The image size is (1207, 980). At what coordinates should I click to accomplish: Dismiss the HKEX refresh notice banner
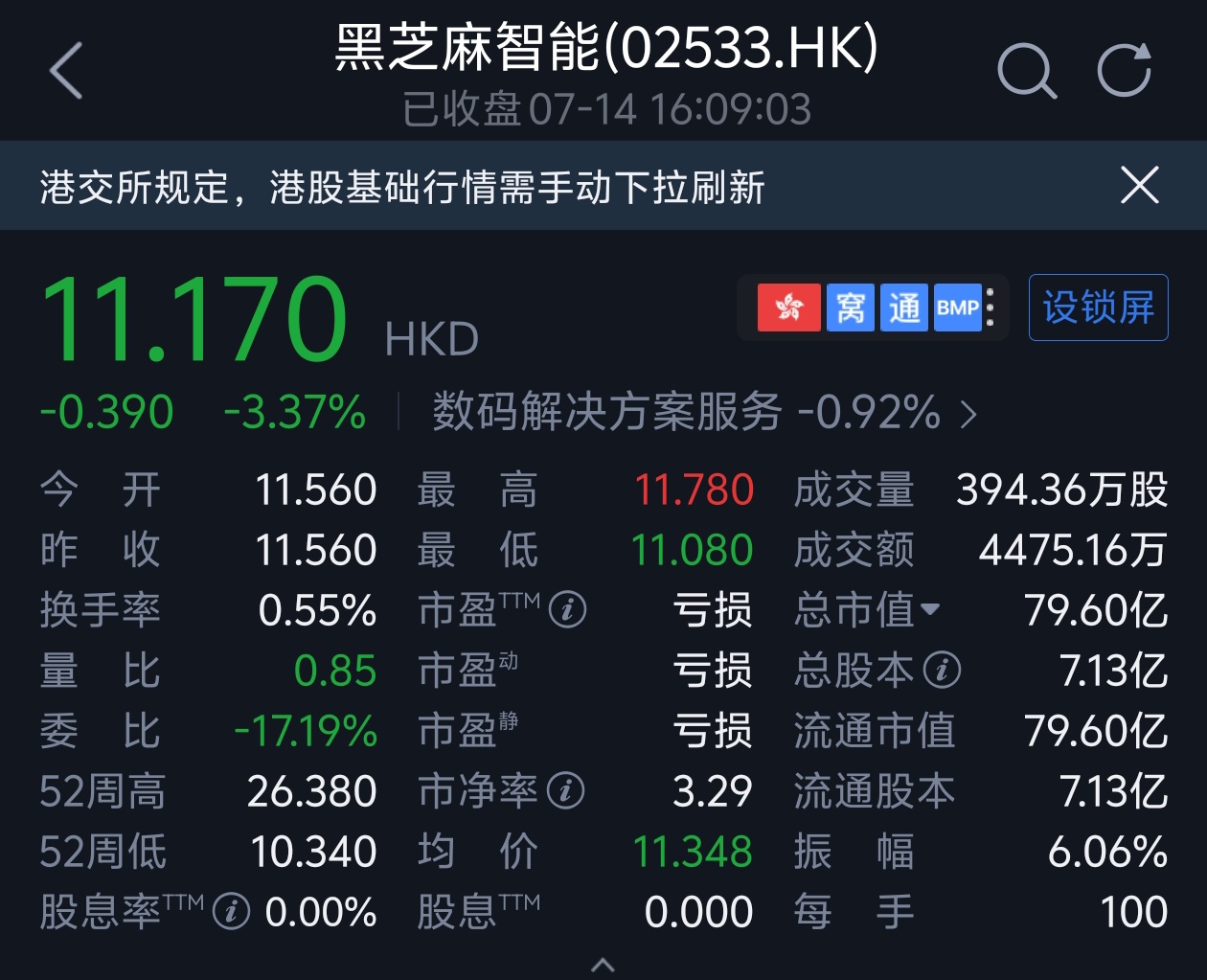point(1140,185)
